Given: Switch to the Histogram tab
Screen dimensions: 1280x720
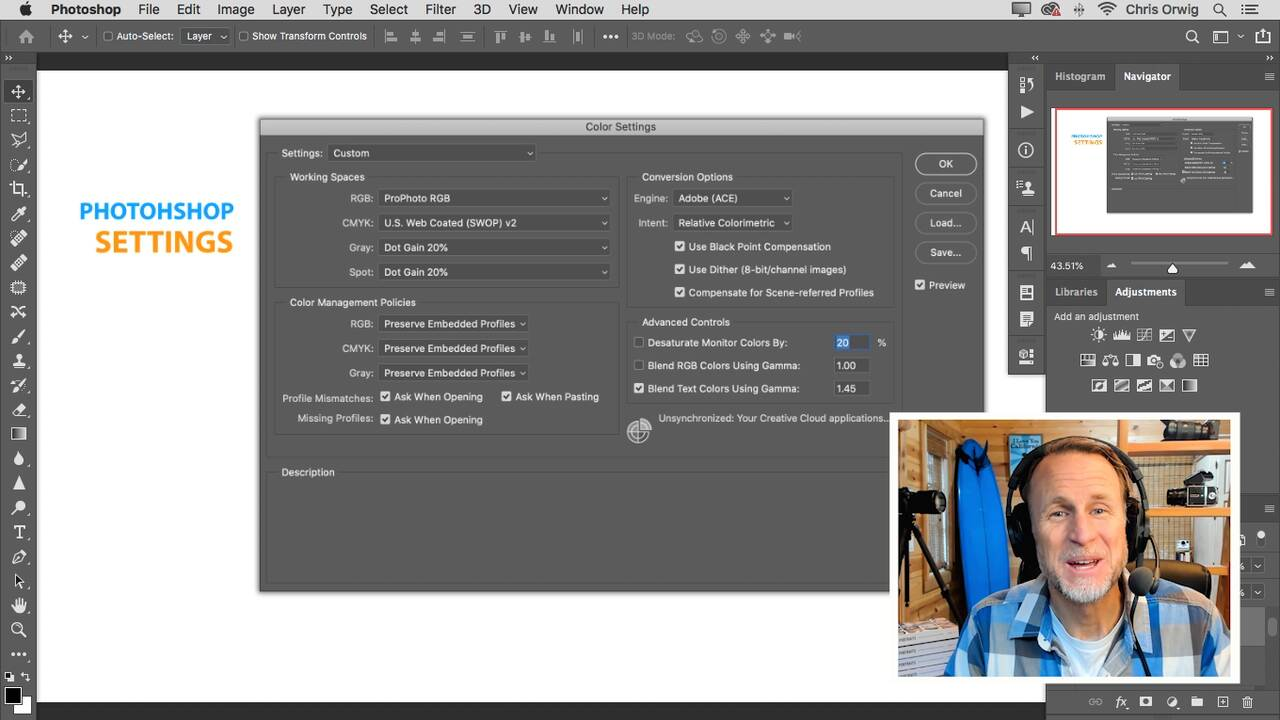Looking at the screenshot, I should click(x=1080, y=76).
